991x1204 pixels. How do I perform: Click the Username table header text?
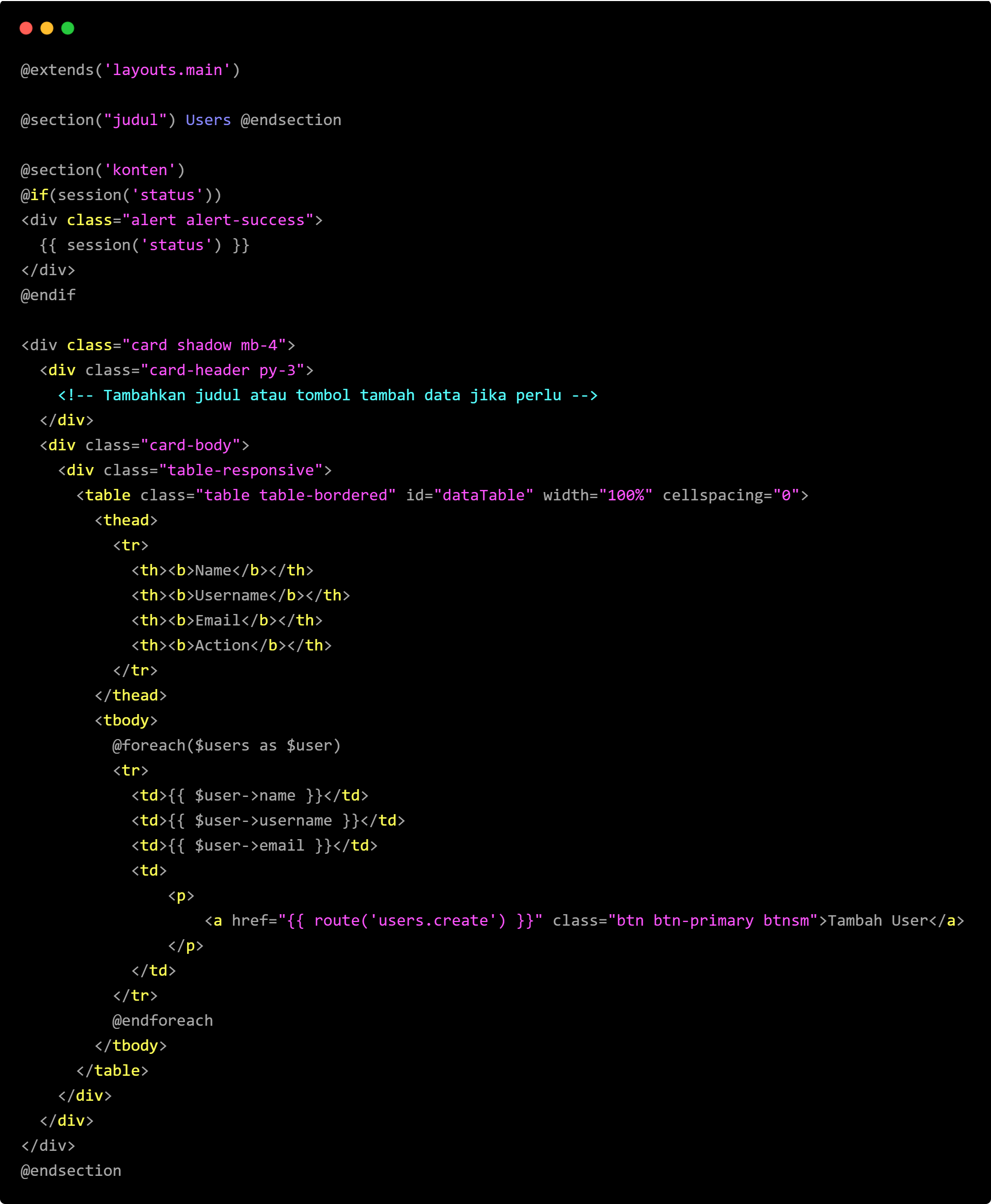pyautogui.click(x=231, y=595)
